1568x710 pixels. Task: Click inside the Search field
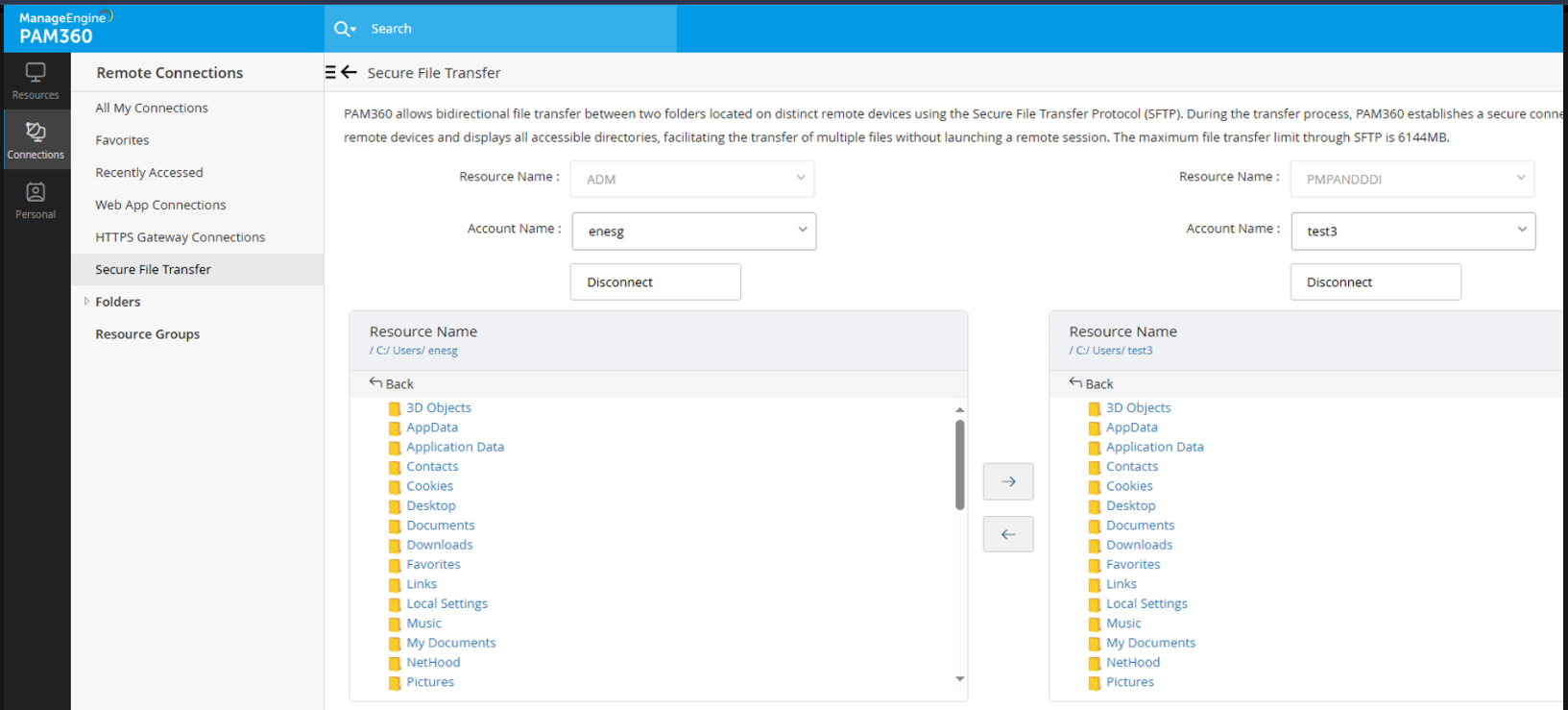point(519,29)
